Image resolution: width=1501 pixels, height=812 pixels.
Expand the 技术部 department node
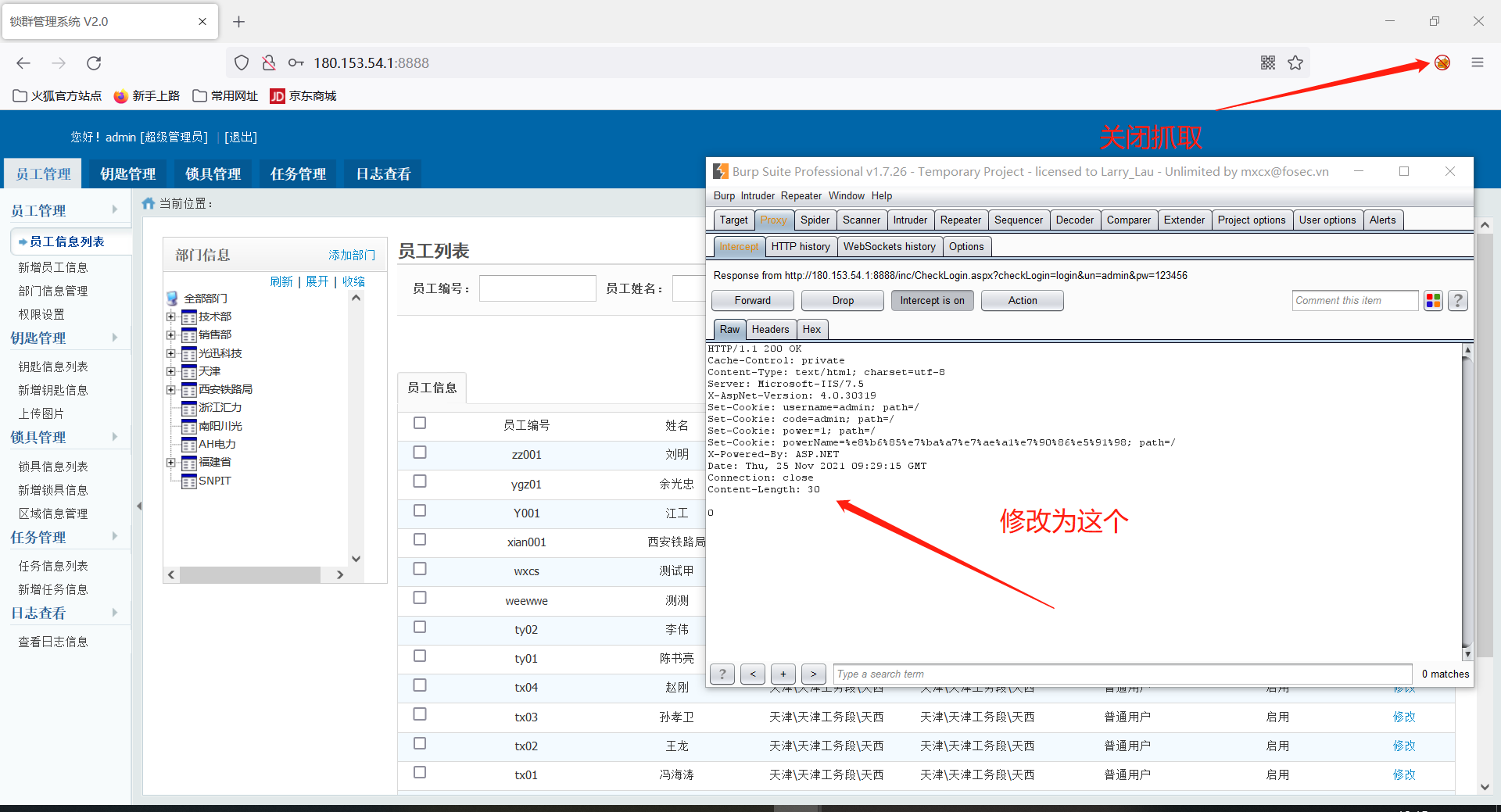click(170, 317)
